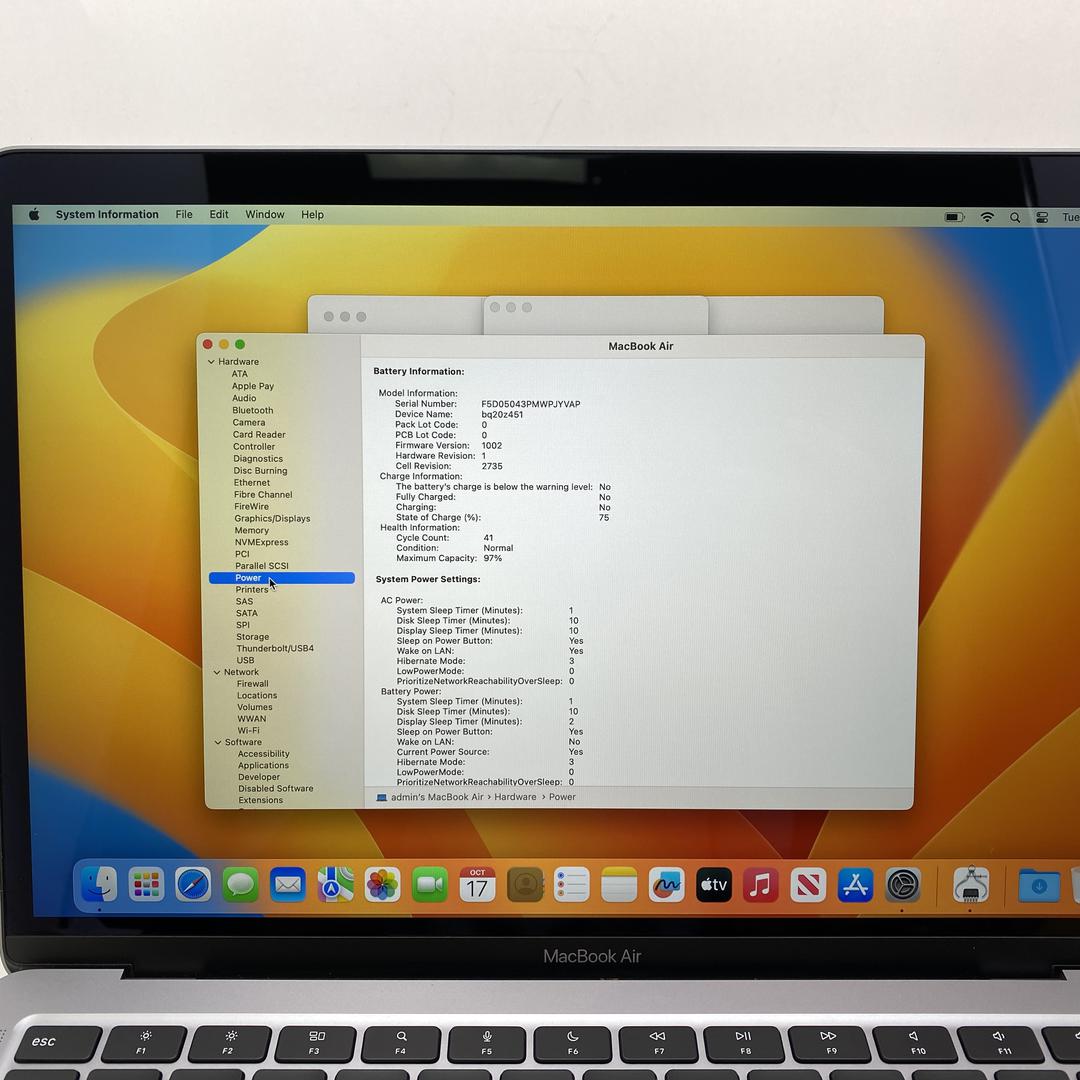Select Audio in the sidebar

coord(244,398)
